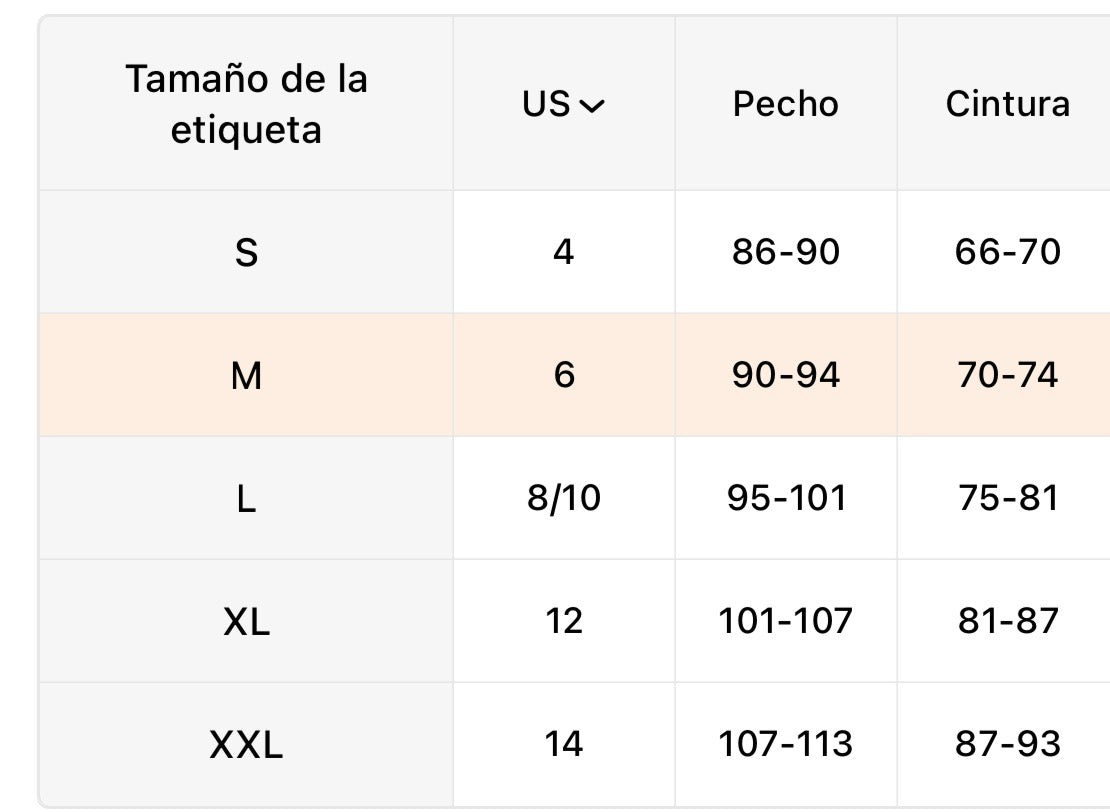Select the XXL size row label
Image resolution: width=1110 pixels, height=812 pixels.
tap(246, 745)
